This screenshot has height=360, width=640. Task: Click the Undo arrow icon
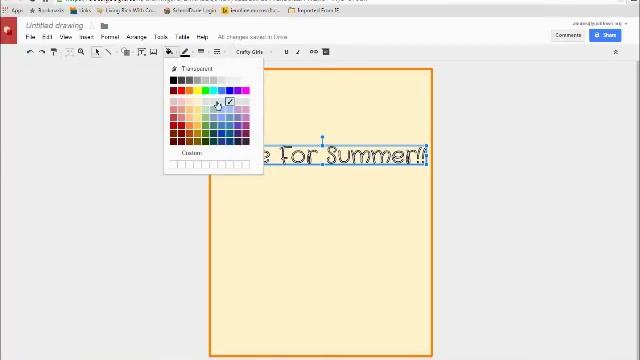pyautogui.click(x=30, y=52)
